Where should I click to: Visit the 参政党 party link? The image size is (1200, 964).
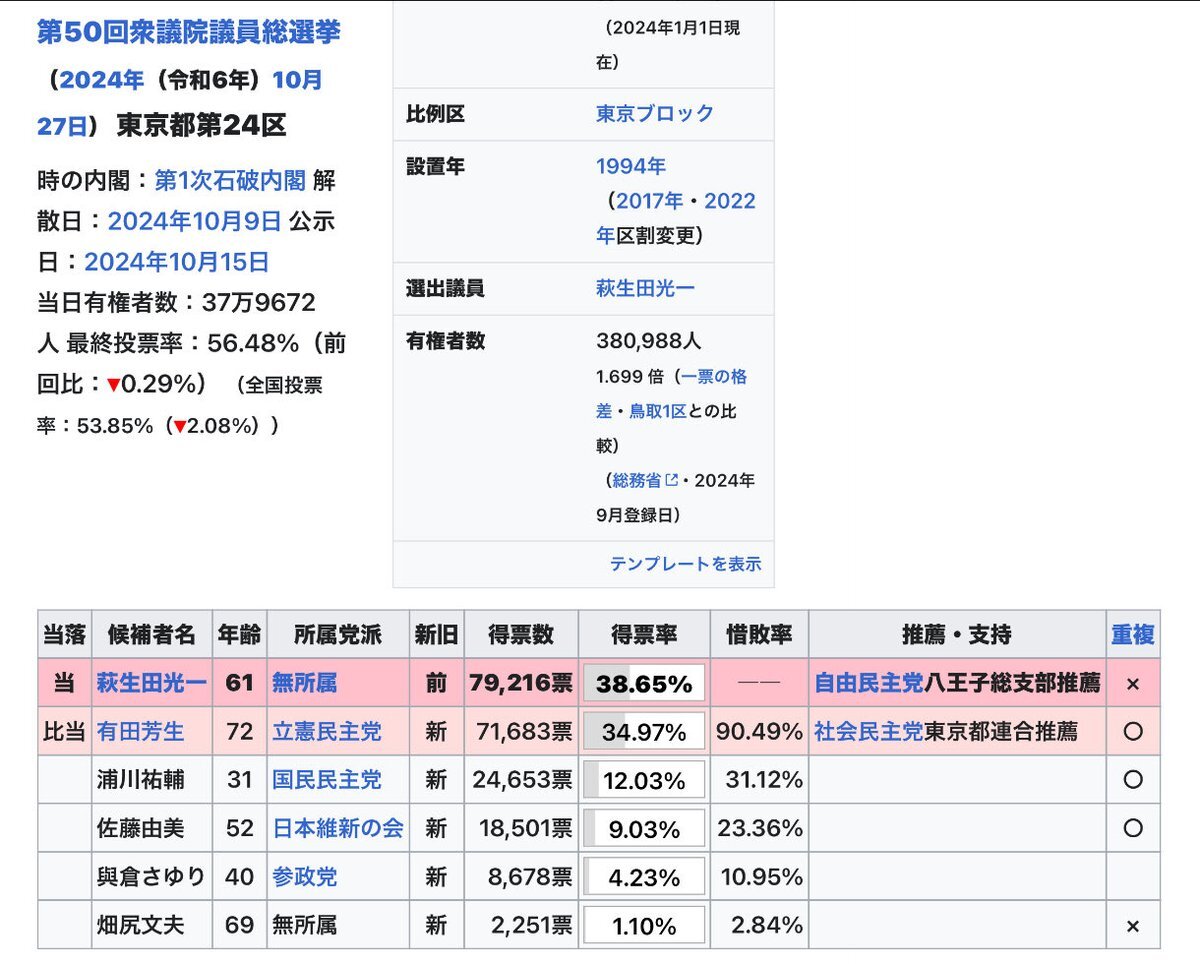click(x=305, y=877)
